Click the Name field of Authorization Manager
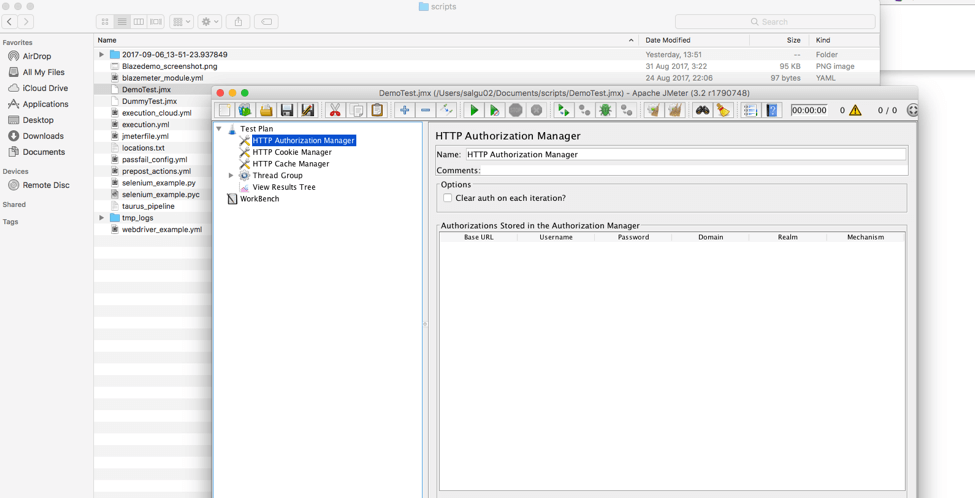This screenshot has height=498, width=975. tap(685, 154)
